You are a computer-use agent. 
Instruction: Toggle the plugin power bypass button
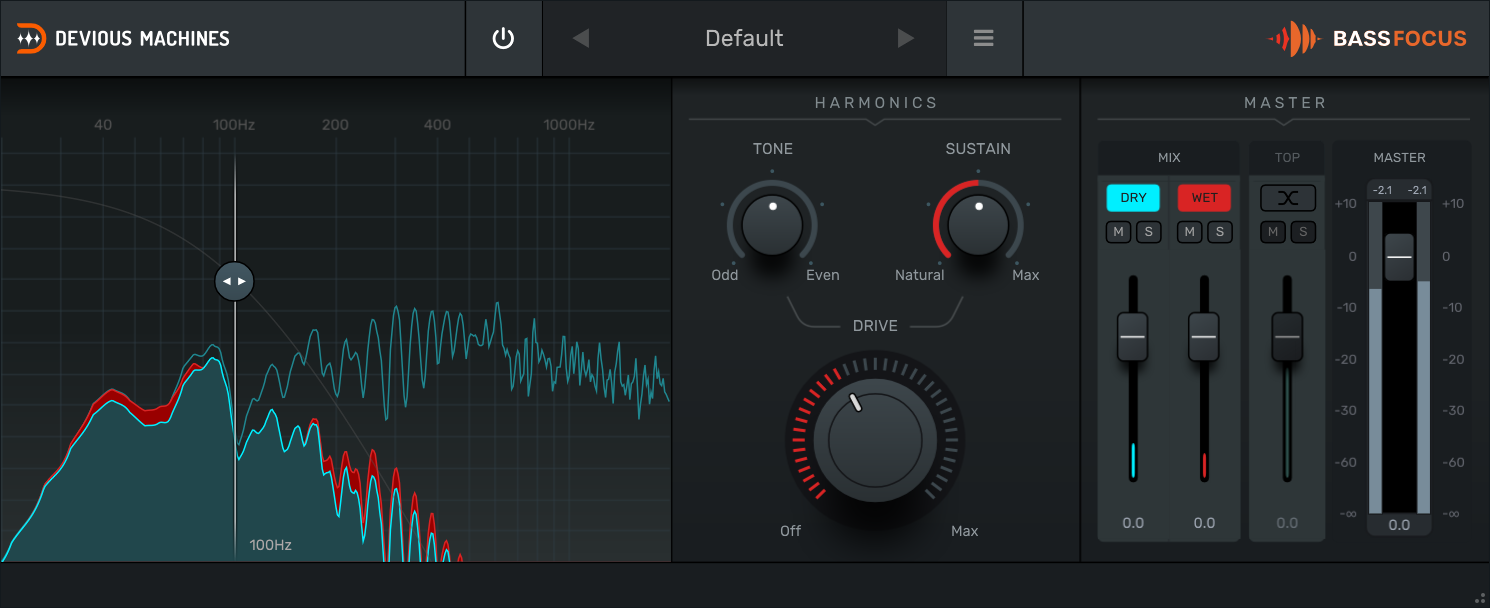[x=503, y=39]
